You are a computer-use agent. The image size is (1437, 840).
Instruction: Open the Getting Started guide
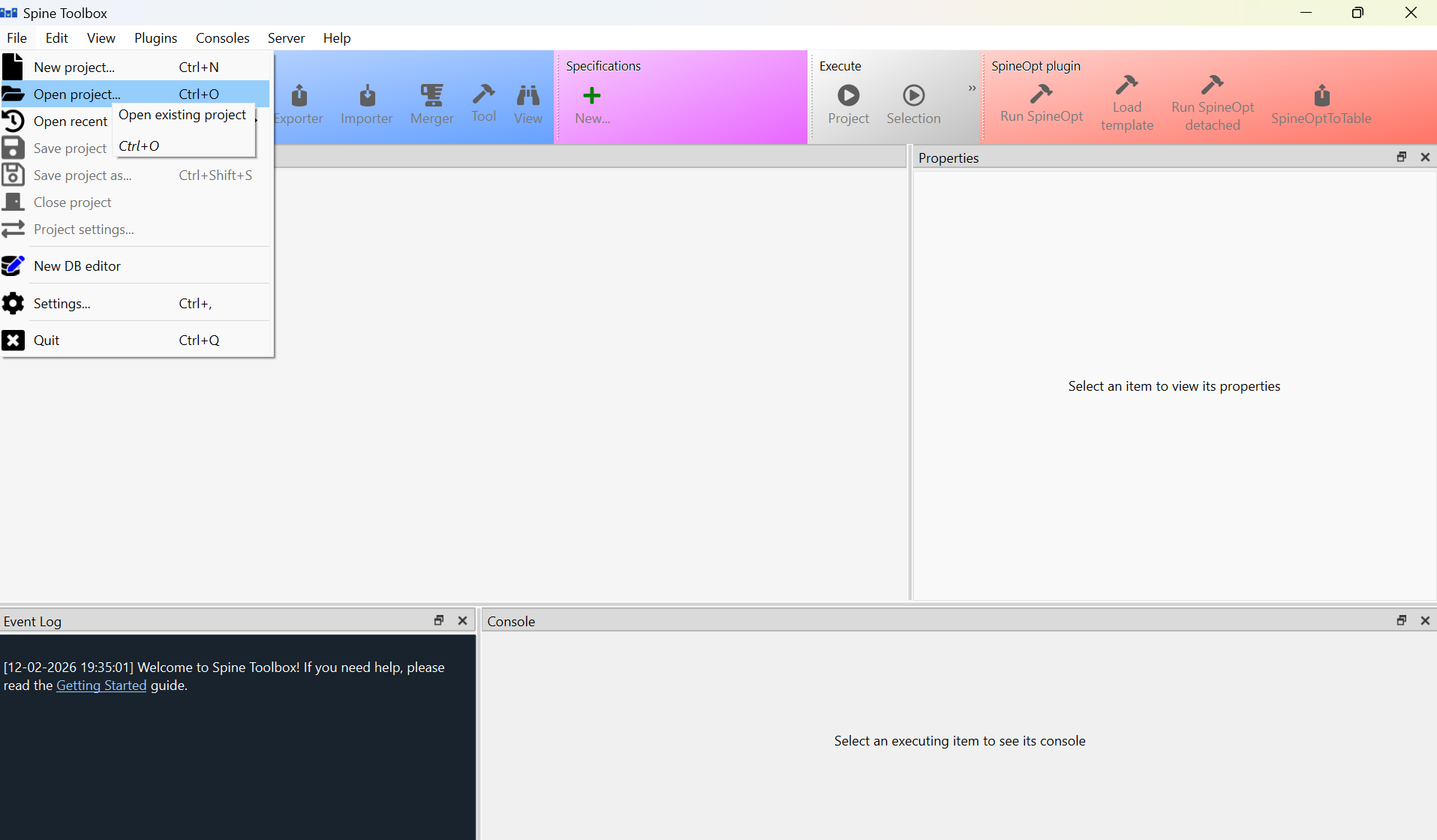[x=101, y=685]
